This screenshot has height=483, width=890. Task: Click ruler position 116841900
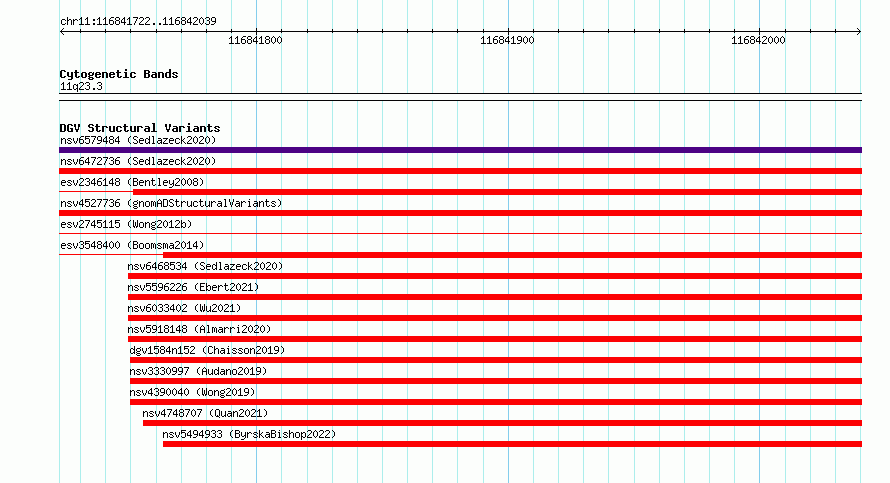[x=507, y=40]
